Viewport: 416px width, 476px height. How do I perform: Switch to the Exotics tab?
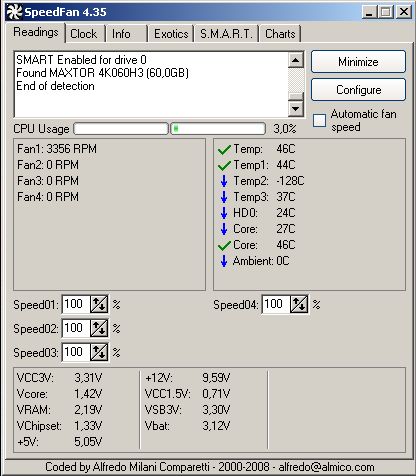171,34
